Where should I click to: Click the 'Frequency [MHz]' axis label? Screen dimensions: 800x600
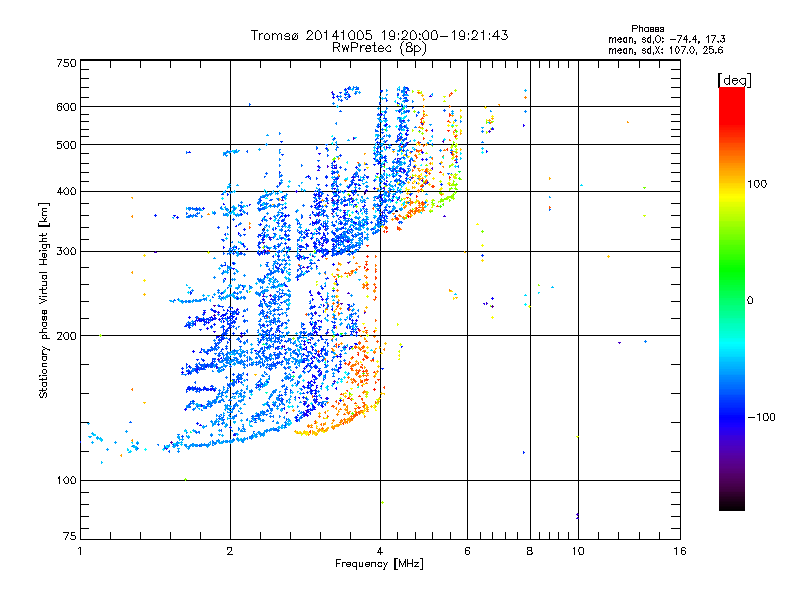pyautogui.click(x=379, y=564)
